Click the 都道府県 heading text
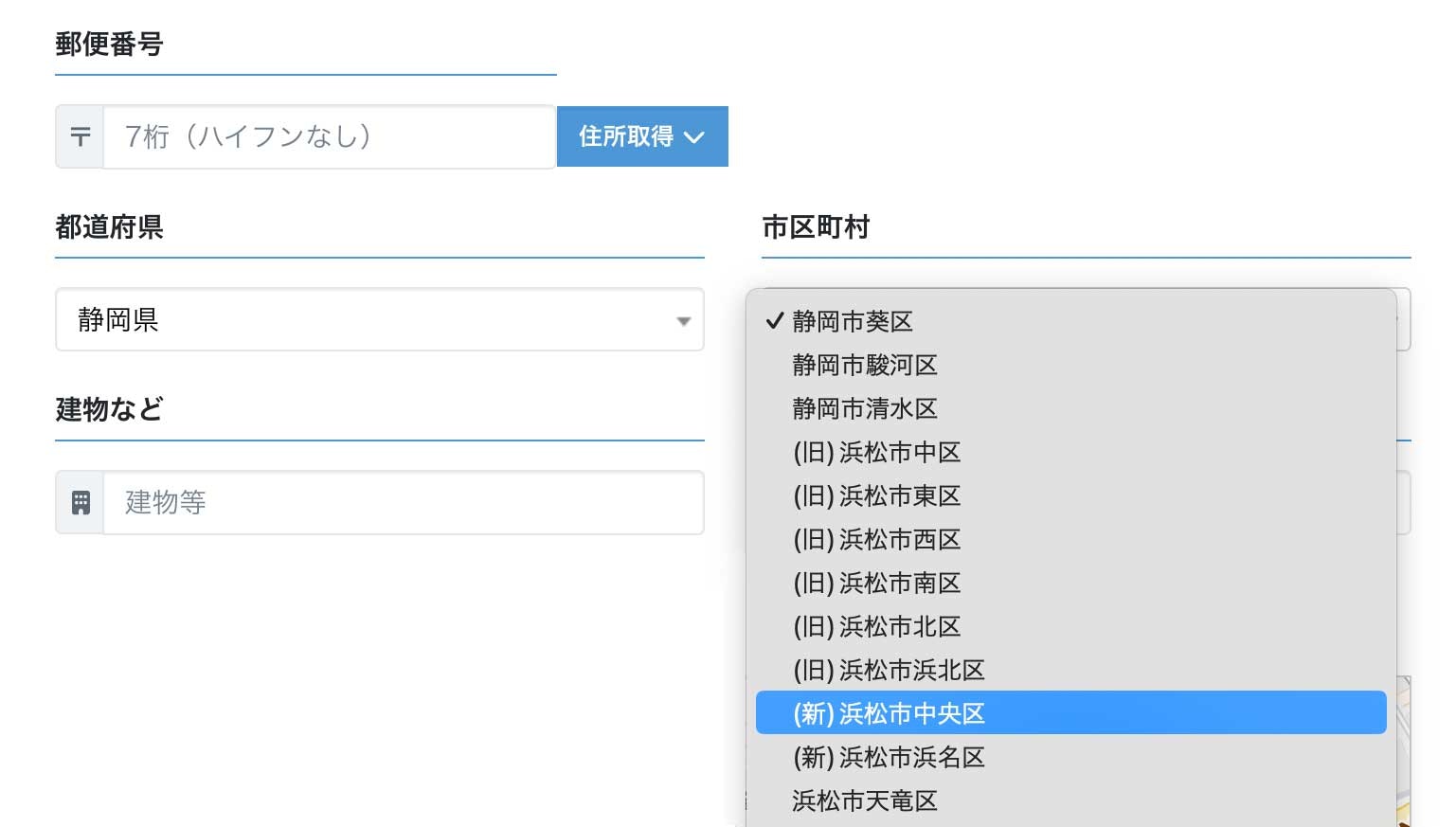This screenshot has width=1456, height=827. pyautogui.click(x=109, y=226)
